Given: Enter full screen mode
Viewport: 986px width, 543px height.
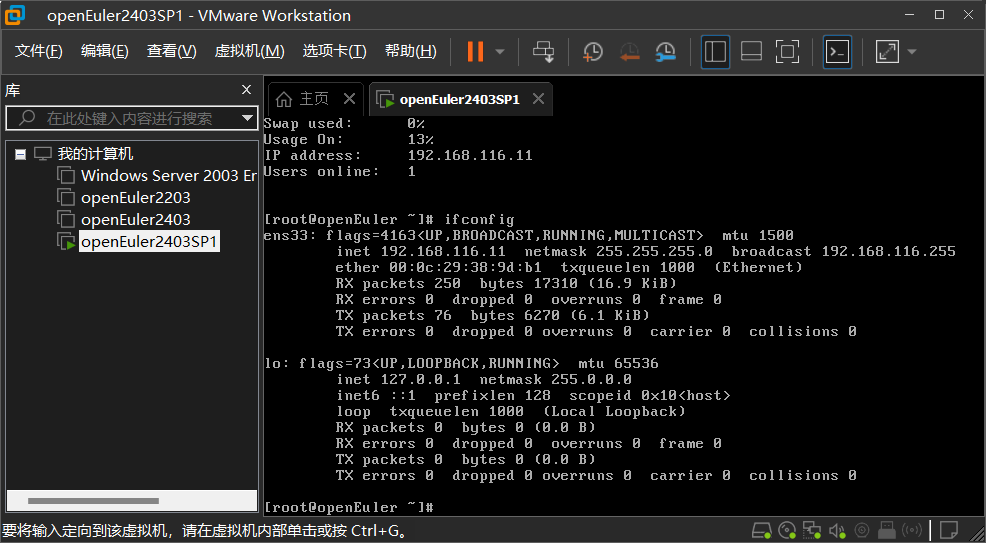Looking at the screenshot, I should point(787,52).
